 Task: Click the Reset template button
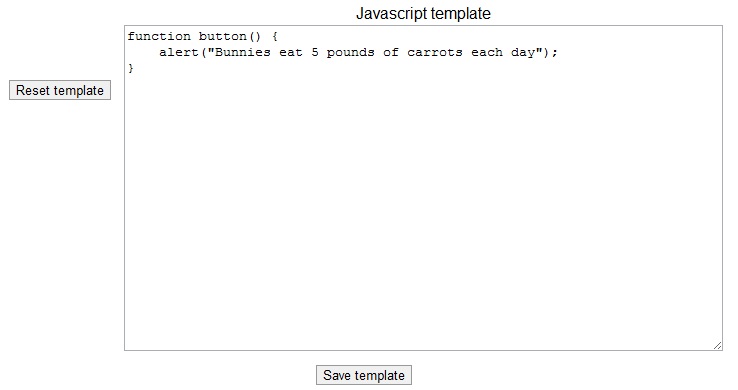point(60,90)
